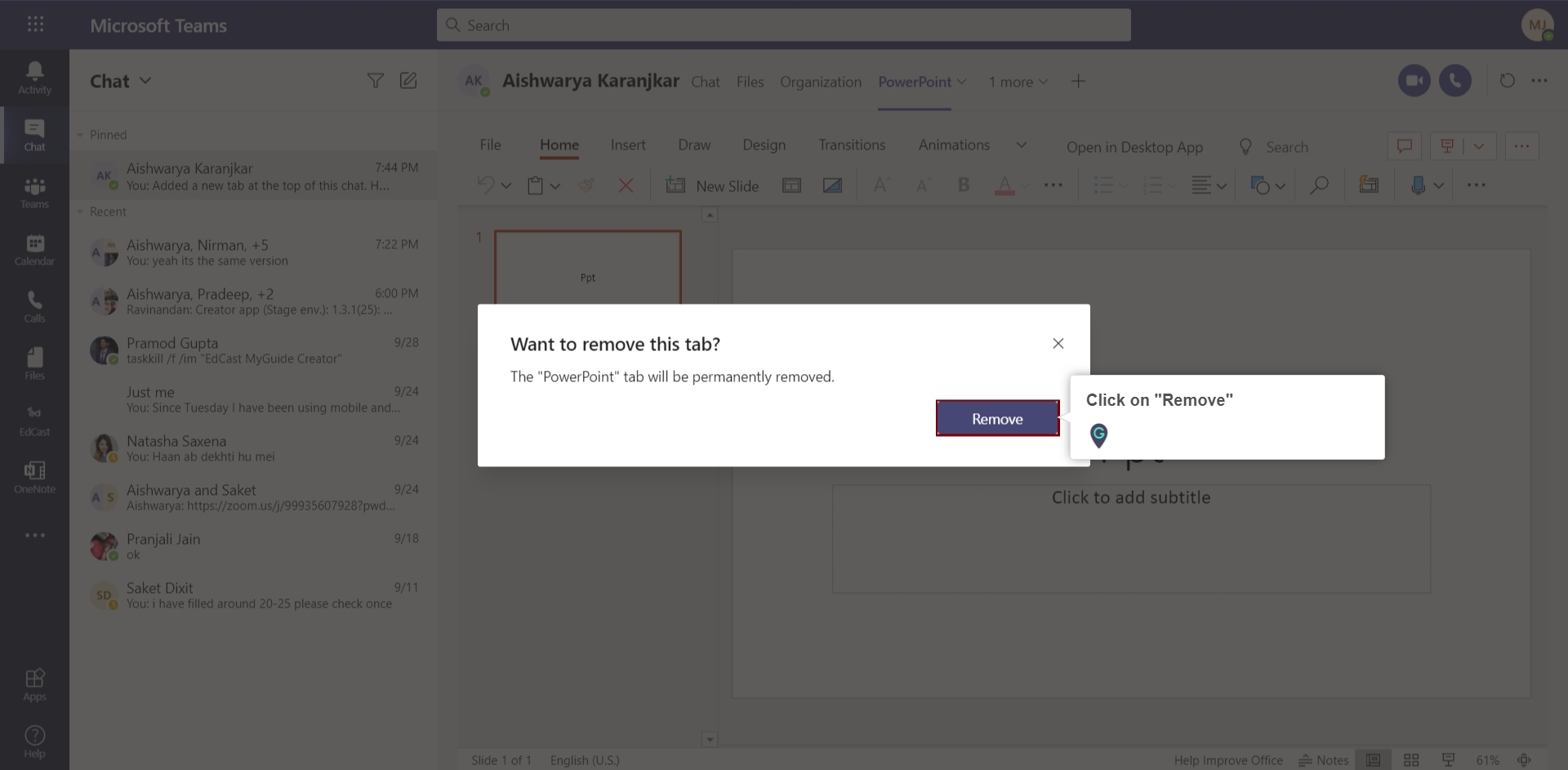Screen dimensions: 1568x770
Task: Click the Paste clipboard icon
Action: click(x=535, y=185)
